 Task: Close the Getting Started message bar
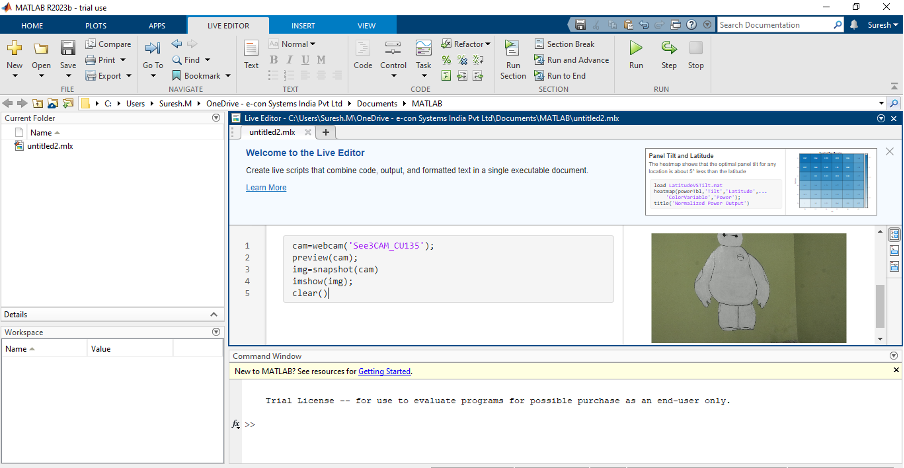tap(896, 370)
